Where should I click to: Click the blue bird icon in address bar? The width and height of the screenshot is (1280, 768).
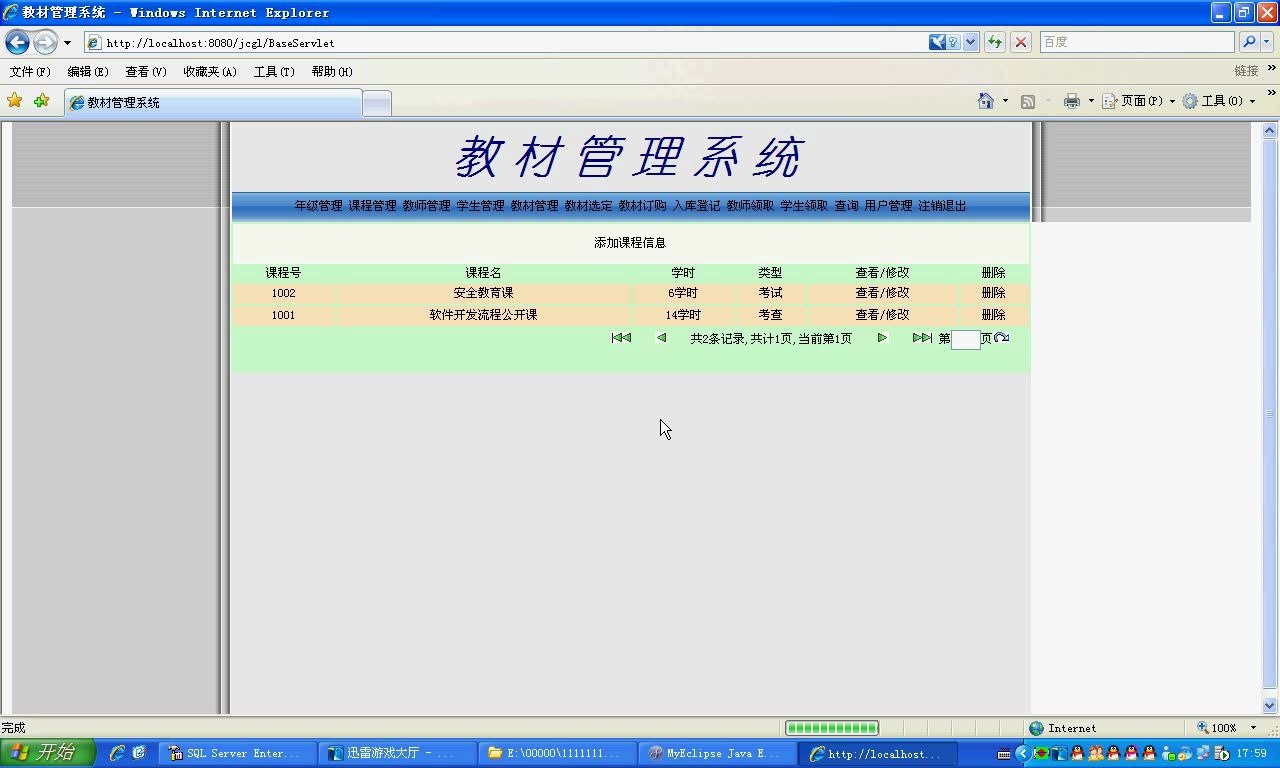[937, 42]
